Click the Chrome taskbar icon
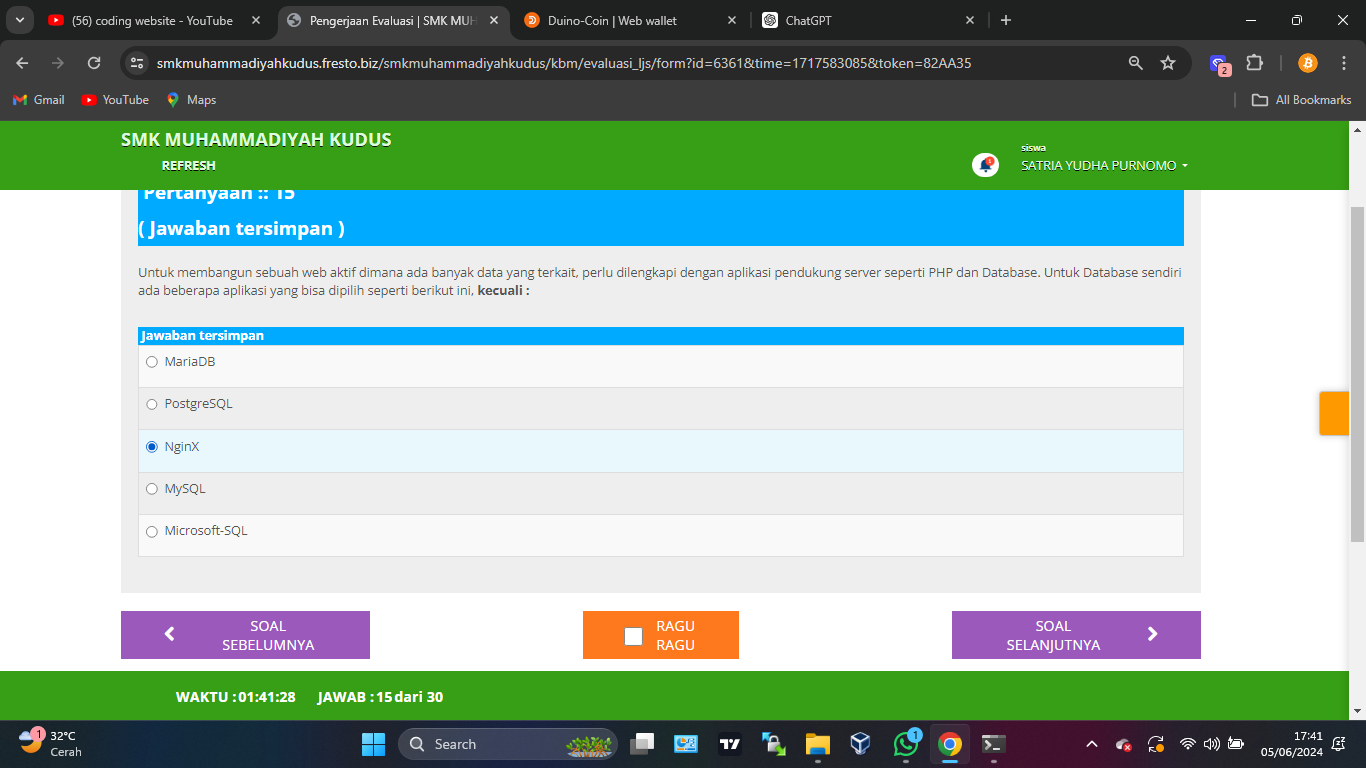This screenshot has width=1366, height=768. point(950,744)
